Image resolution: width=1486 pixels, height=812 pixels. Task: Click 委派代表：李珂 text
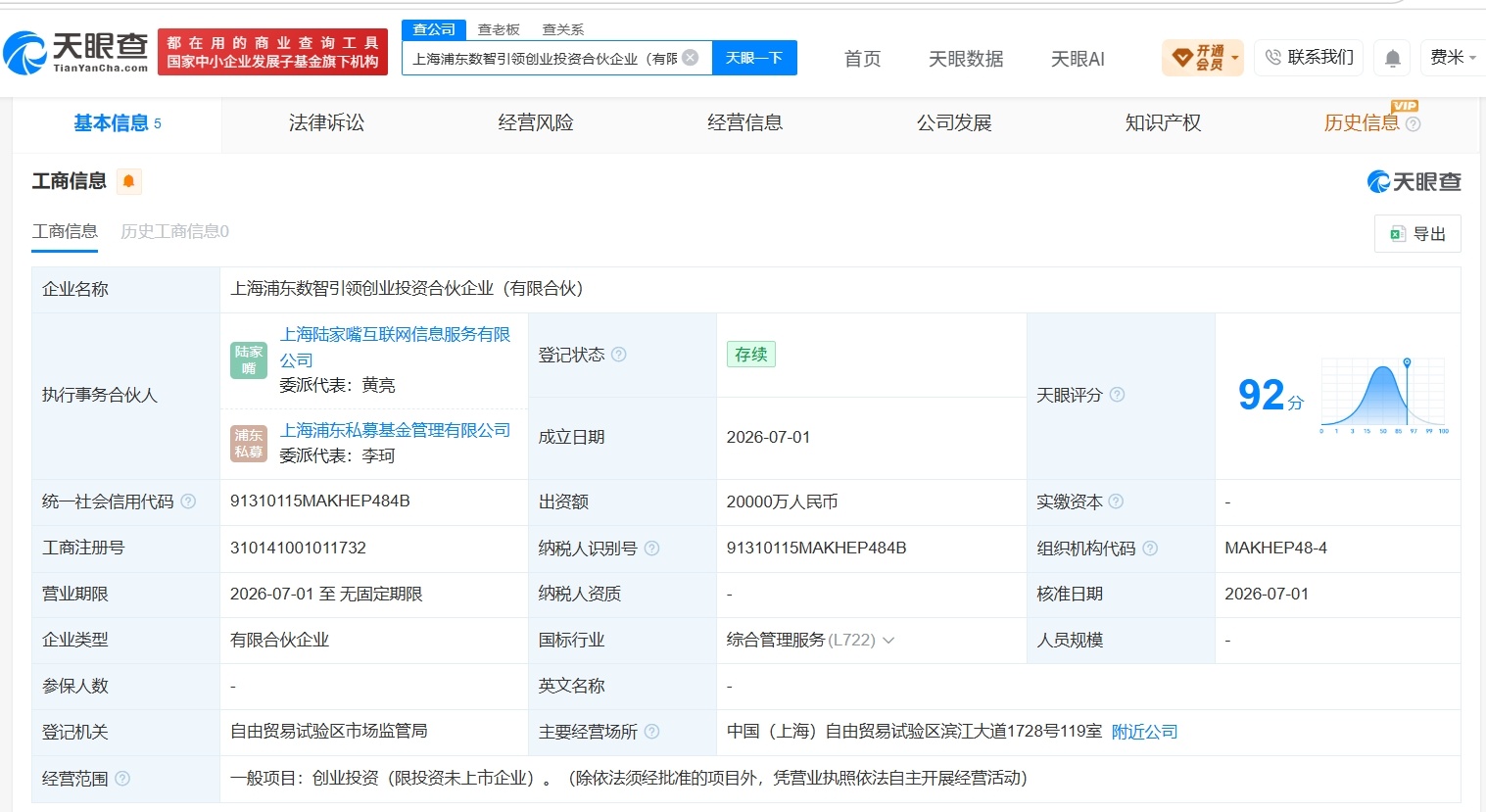337,456
